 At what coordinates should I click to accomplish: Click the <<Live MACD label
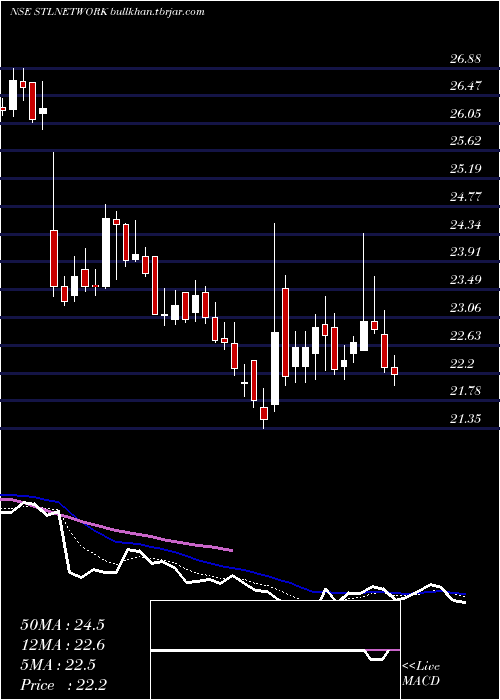(421, 674)
